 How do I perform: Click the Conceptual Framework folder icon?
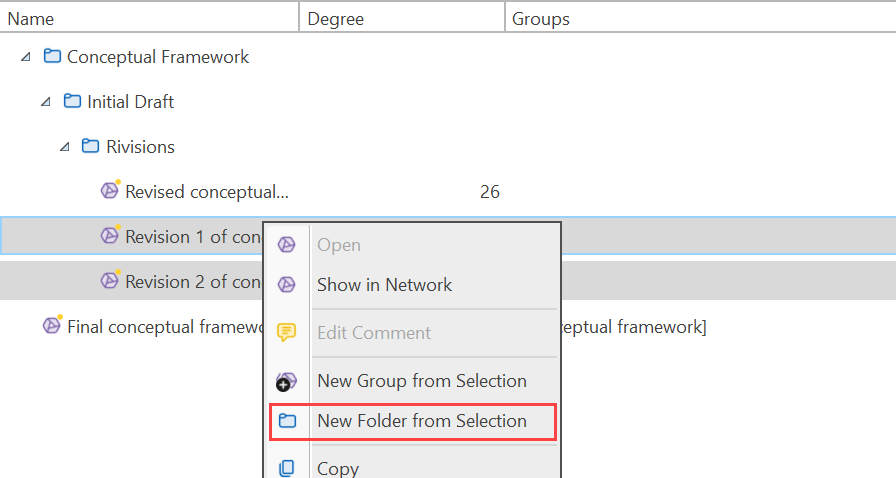pyautogui.click(x=53, y=57)
